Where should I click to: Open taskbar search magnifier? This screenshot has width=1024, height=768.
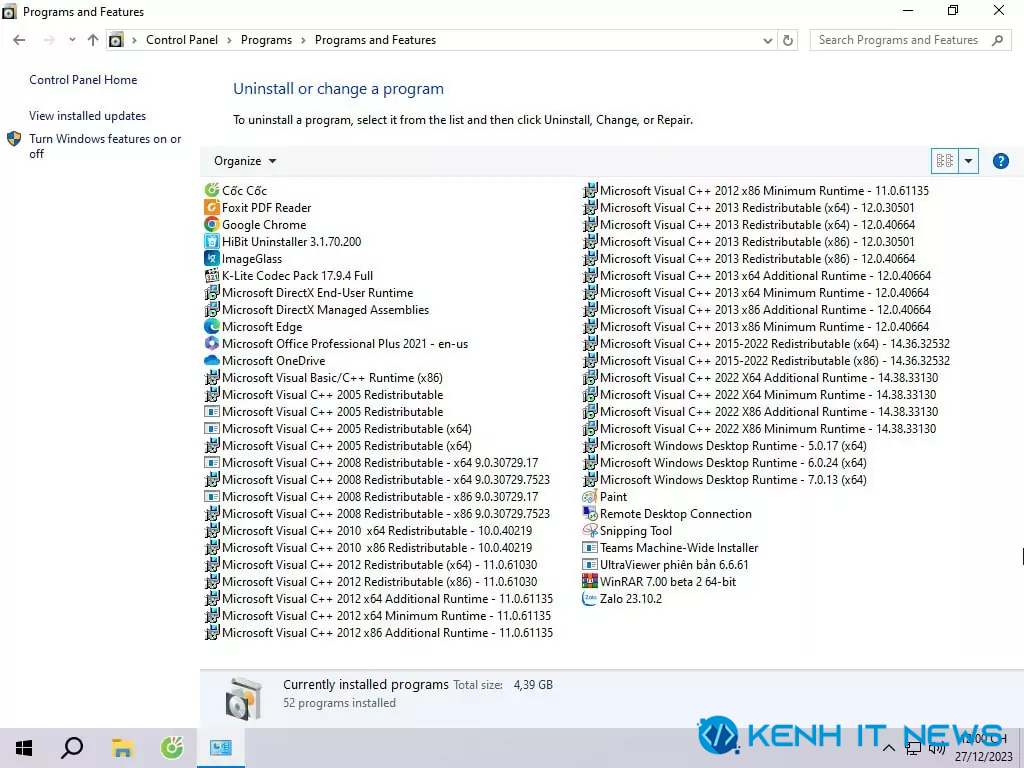[x=72, y=748]
